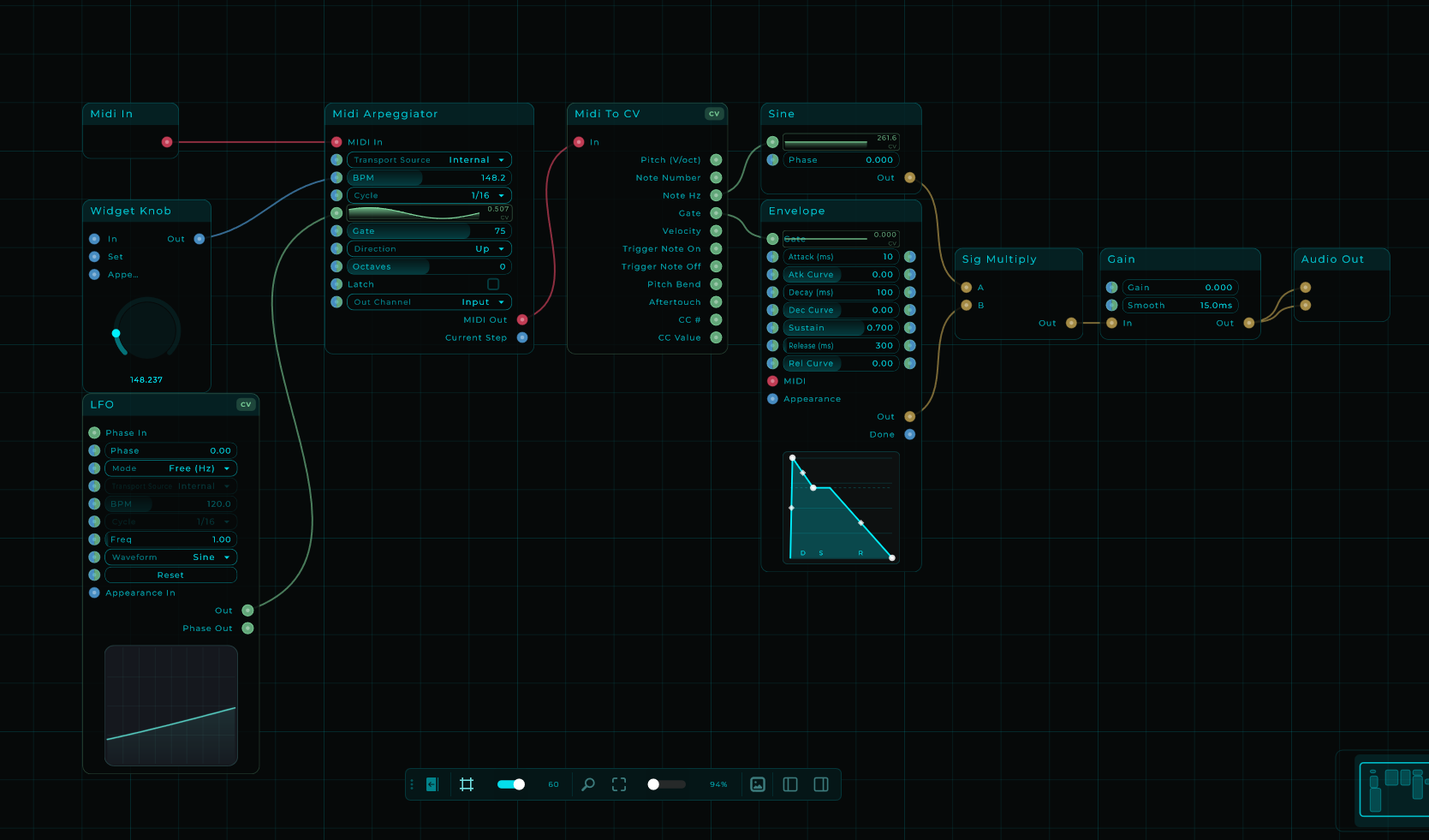Open the Arpeggiator Cycle 1/16 dropdown
Viewport: 1429px width, 840px height.
point(429,195)
